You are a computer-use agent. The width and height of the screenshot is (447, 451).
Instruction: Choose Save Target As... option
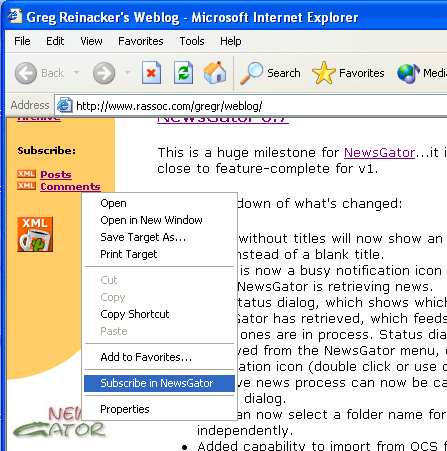click(x=159, y=237)
